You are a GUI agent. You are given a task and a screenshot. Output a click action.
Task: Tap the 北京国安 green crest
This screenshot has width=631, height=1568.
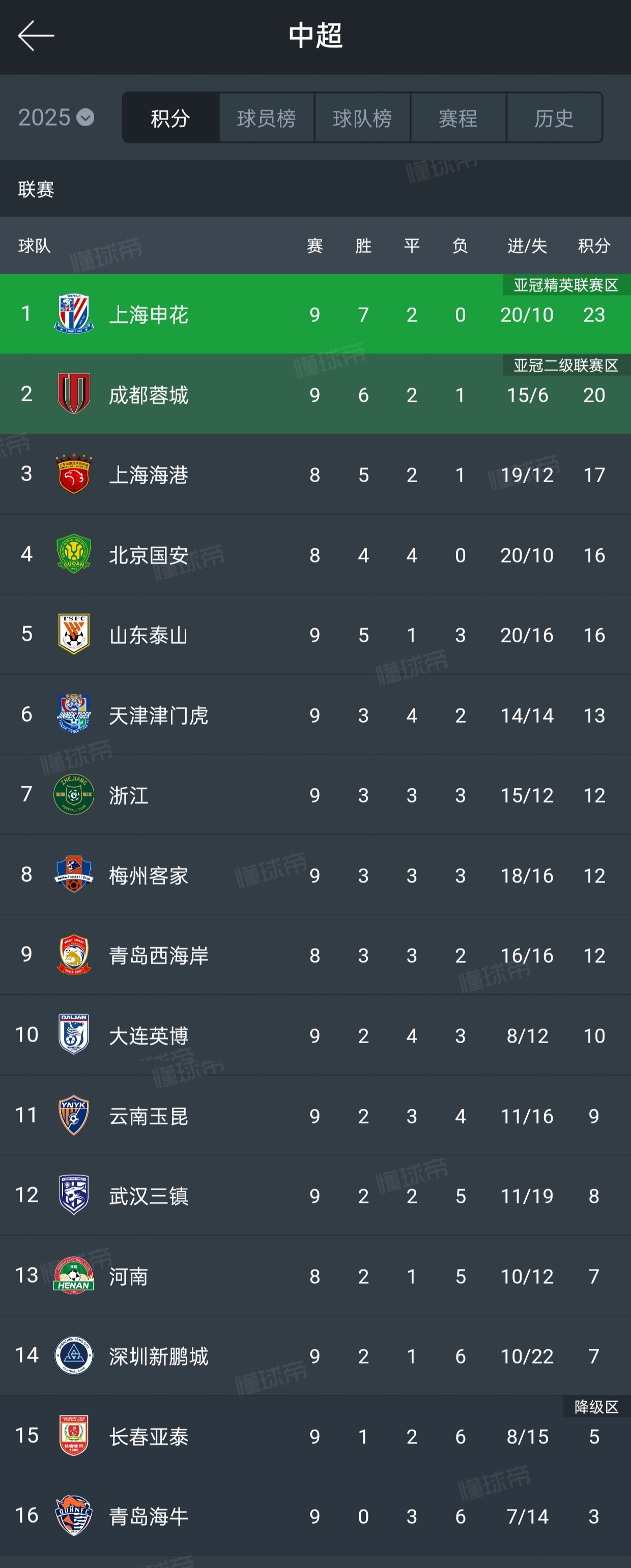74,554
